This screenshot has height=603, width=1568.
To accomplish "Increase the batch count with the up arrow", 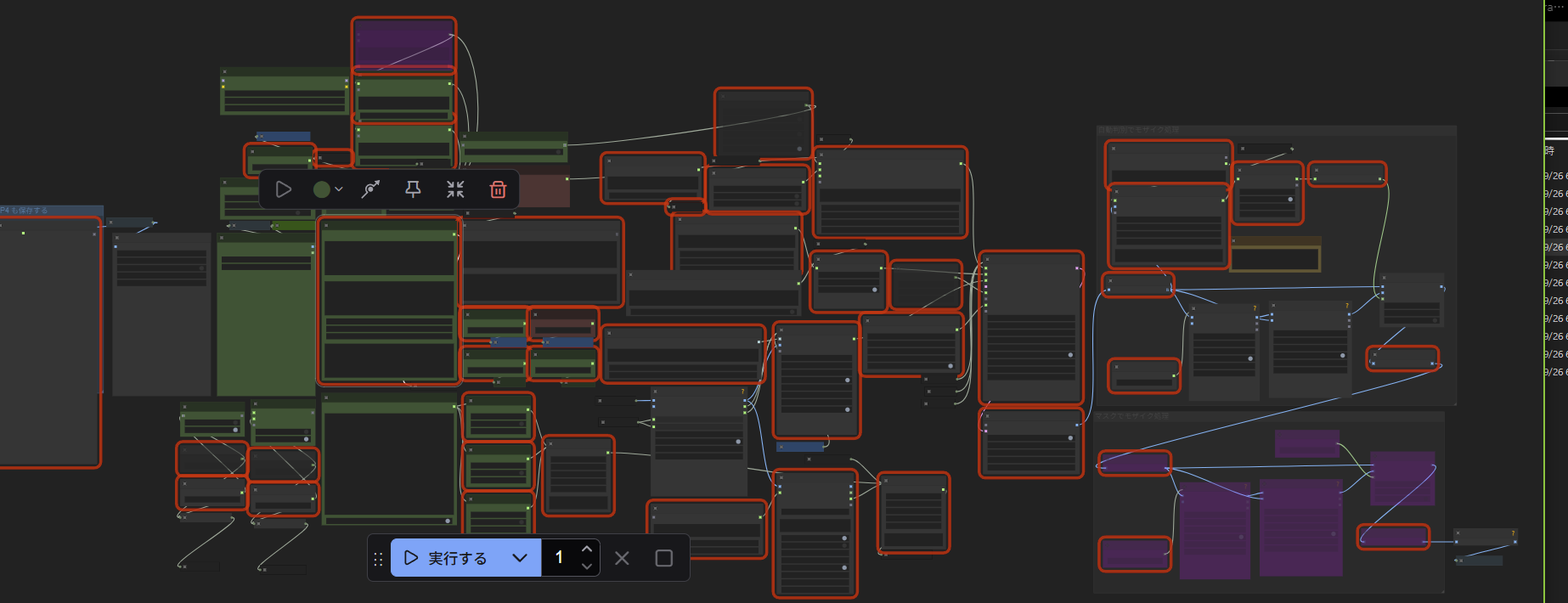I will click(x=587, y=549).
